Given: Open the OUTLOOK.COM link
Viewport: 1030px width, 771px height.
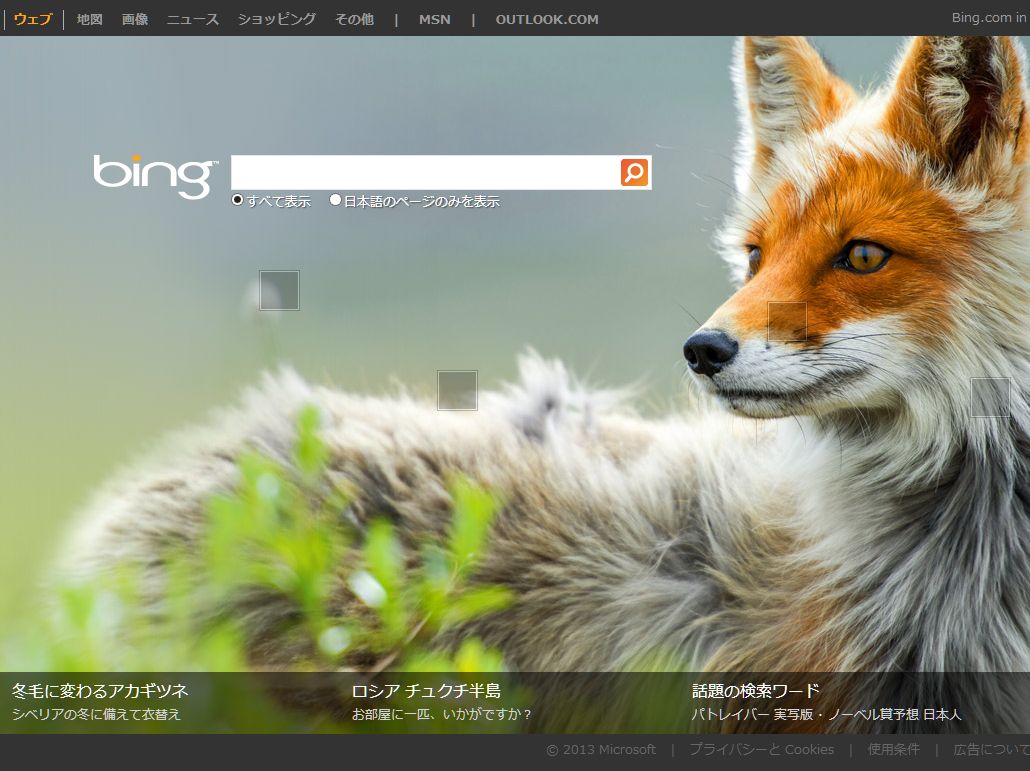Looking at the screenshot, I should [547, 20].
